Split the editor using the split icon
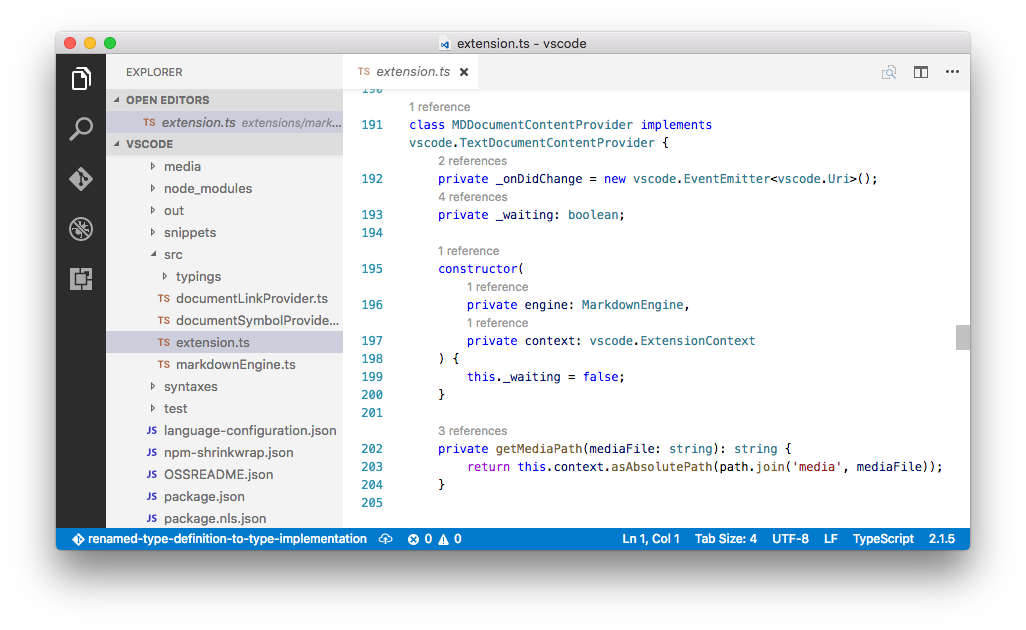 (x=920, y=72)
